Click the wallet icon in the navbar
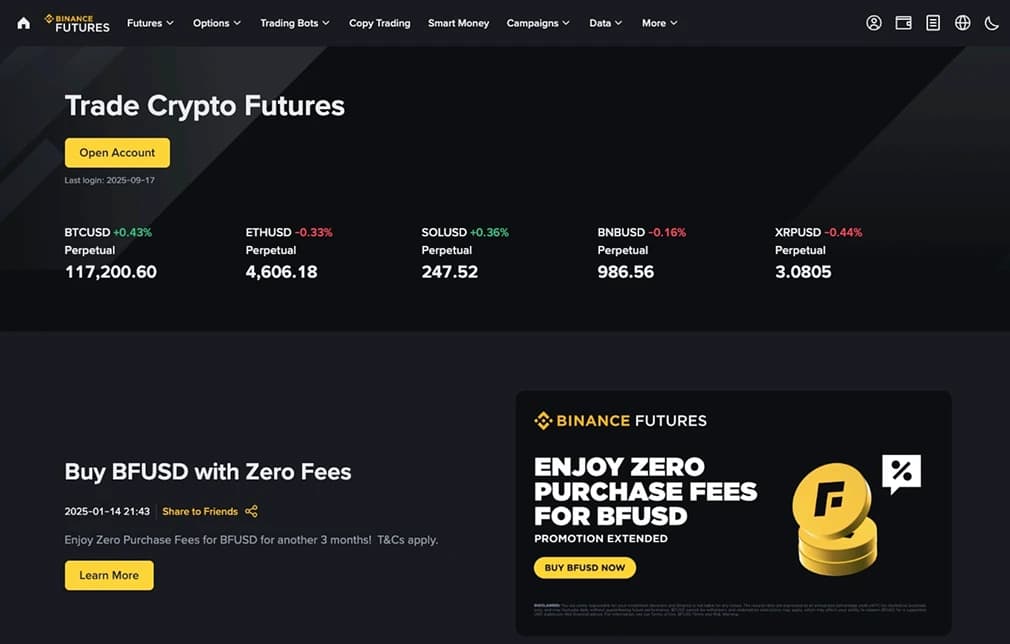1010x644 pixels. tap(903, 21)
